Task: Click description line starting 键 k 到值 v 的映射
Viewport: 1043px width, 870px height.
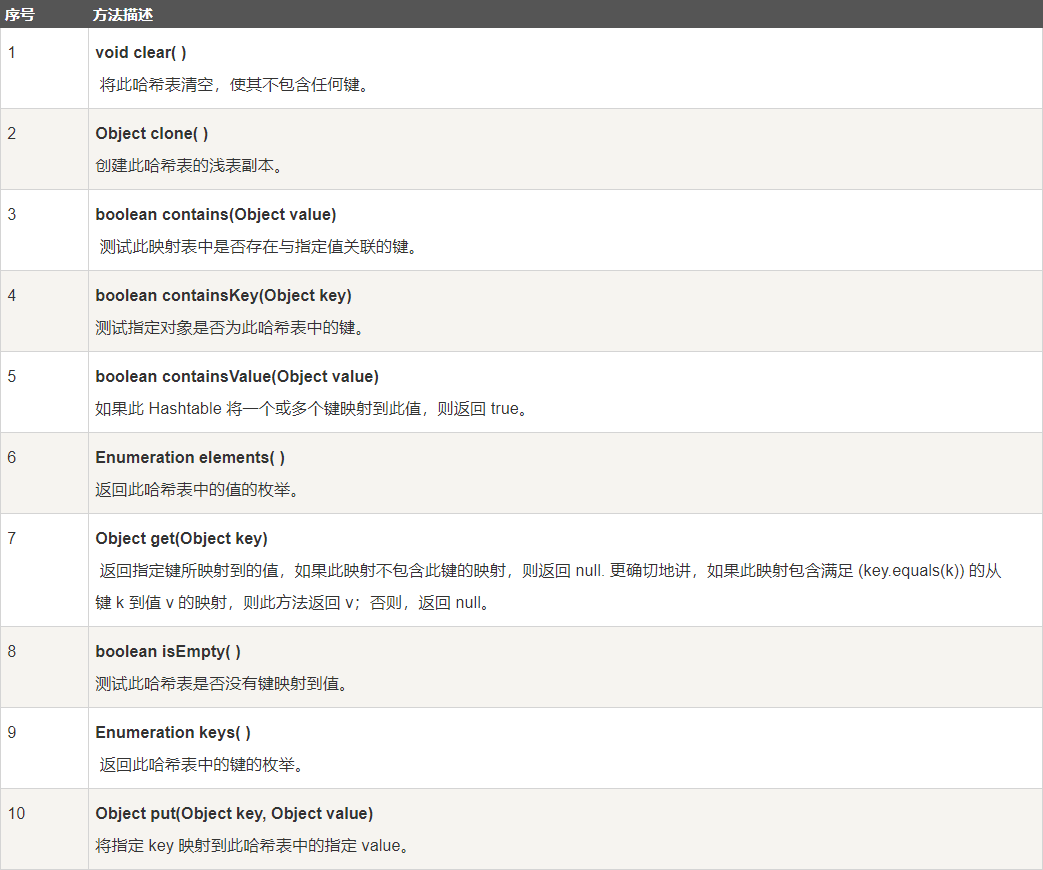Action: pos(293,603)
